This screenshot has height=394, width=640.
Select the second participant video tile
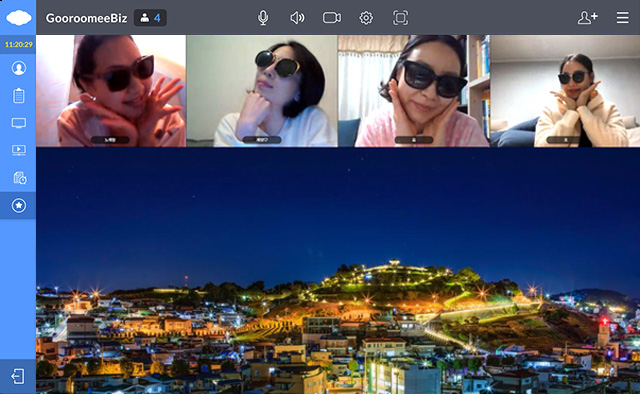(262, 91)
